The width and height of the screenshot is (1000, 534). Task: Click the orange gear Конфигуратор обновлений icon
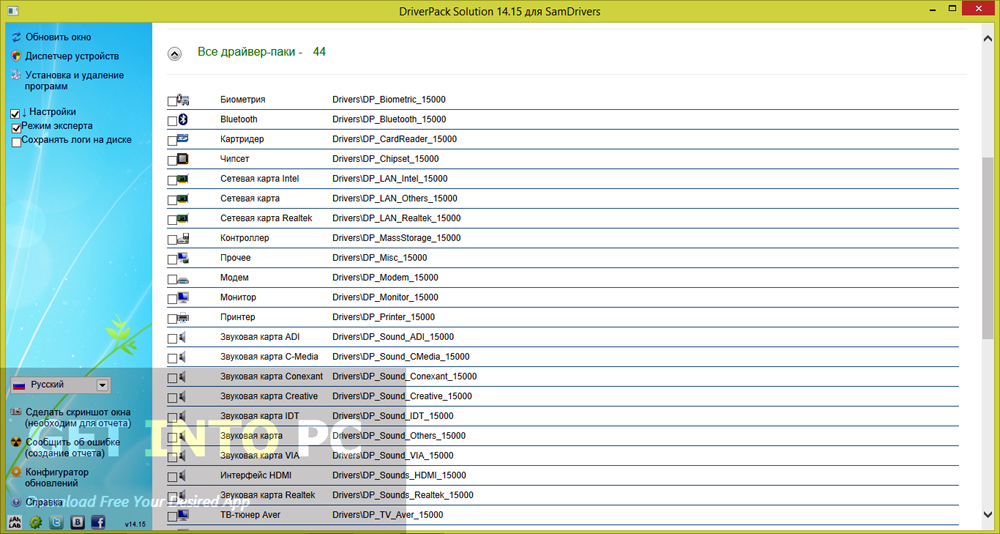[x=17, y=473]
